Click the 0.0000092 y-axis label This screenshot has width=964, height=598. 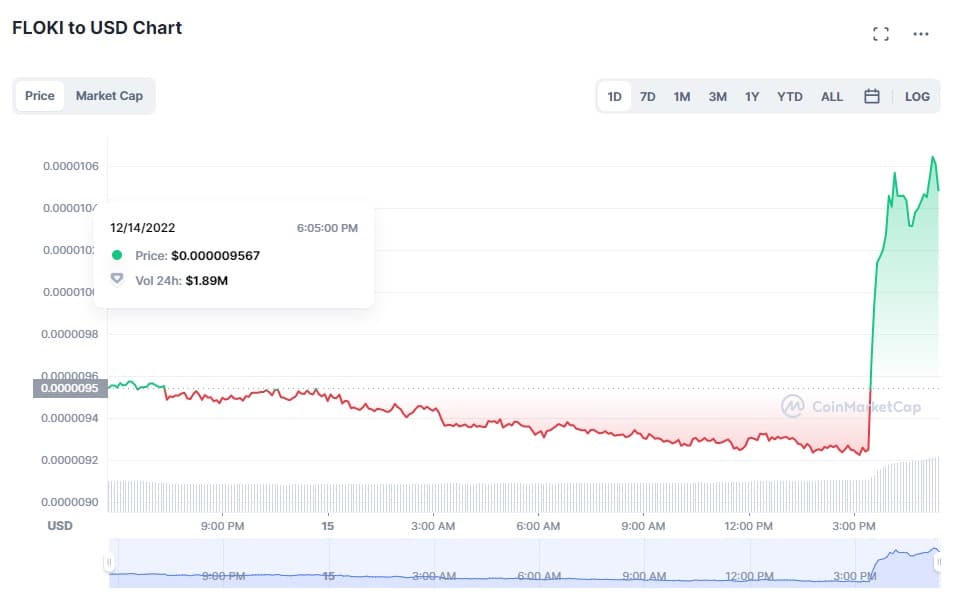click(x=69, y=460)
